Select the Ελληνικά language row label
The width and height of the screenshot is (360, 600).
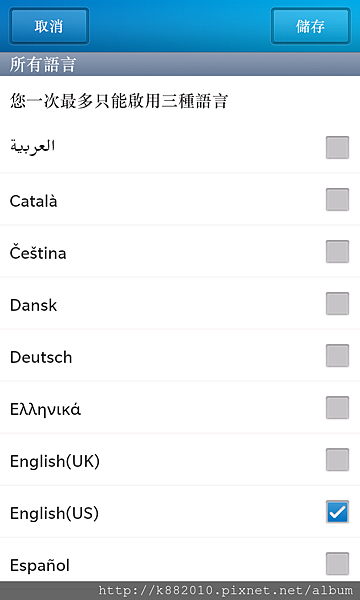pyautogui.click(x=45, y=409)
